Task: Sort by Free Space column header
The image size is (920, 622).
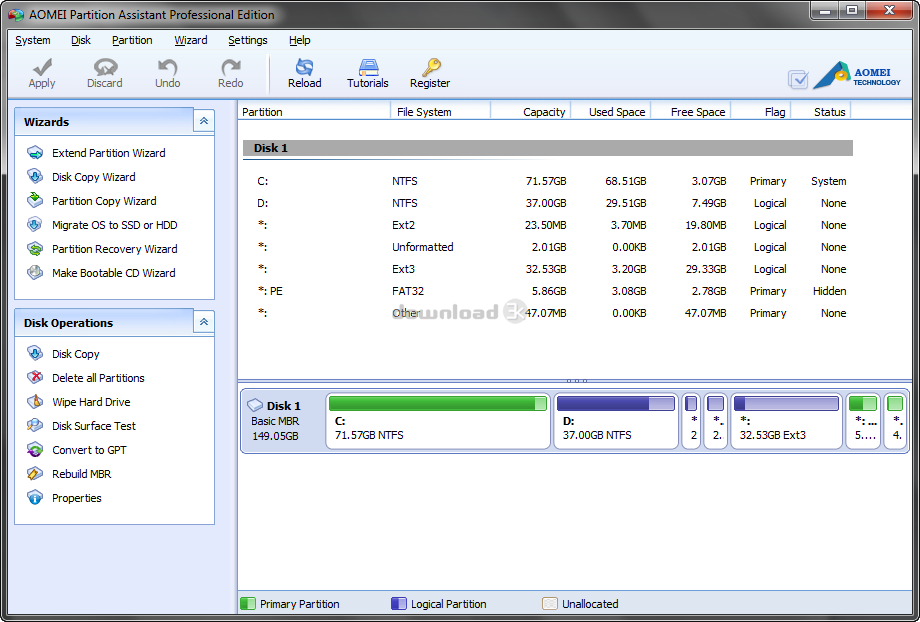Action: coord(691,111)
